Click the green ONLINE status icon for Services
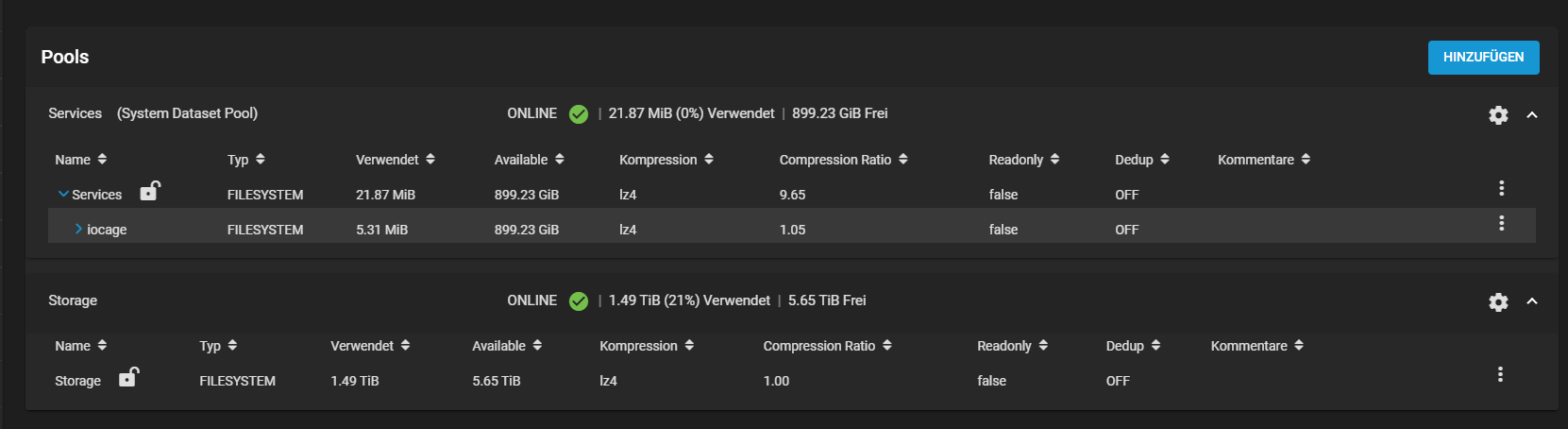Screen dimensions: 1568x429 (579, 114)
